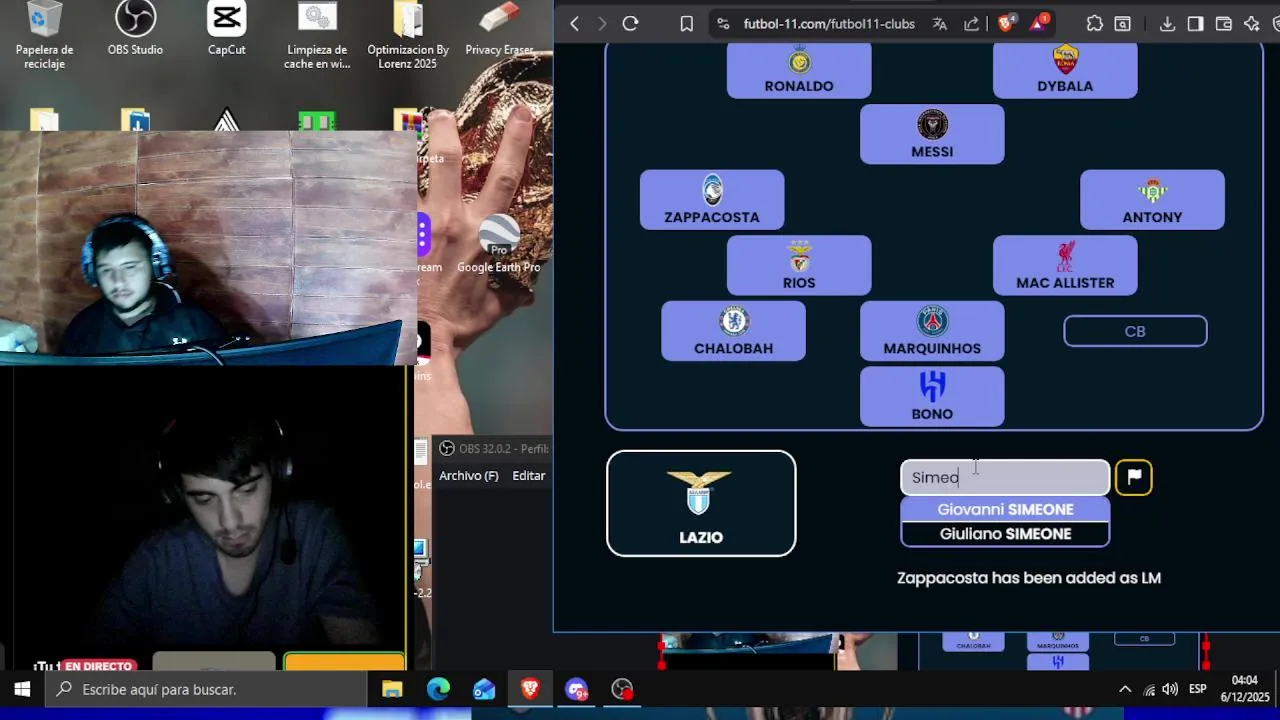The height and width of the screenshot is (720, 1280).
Task: Select Google Earth Pro desktop icon
Action: pyautogui.click(x=499, y=245)
